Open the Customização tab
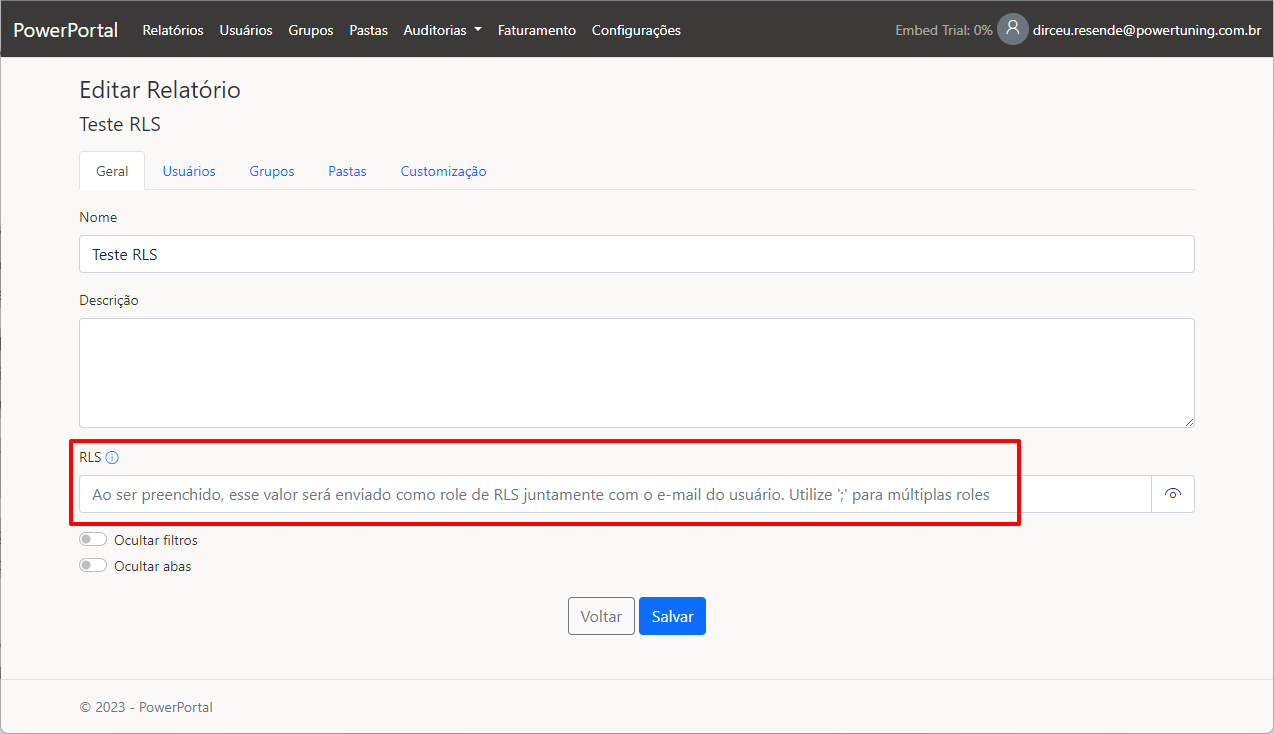 point(443,171)
